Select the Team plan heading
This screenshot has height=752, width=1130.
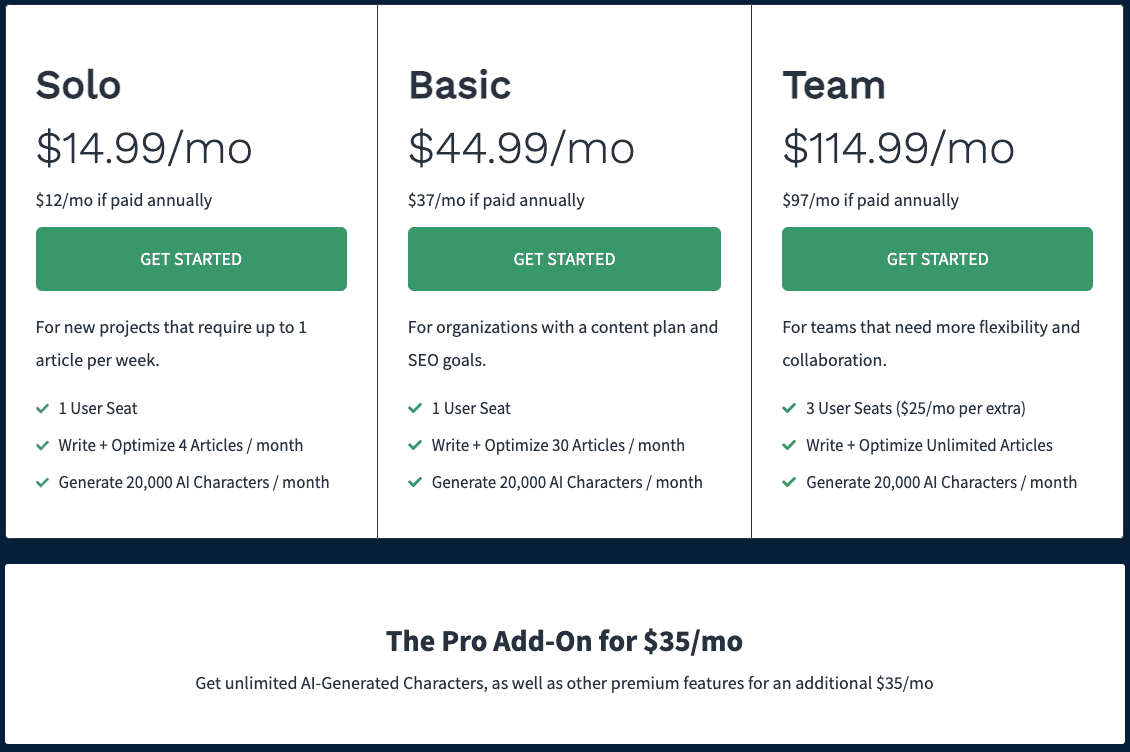834,85
